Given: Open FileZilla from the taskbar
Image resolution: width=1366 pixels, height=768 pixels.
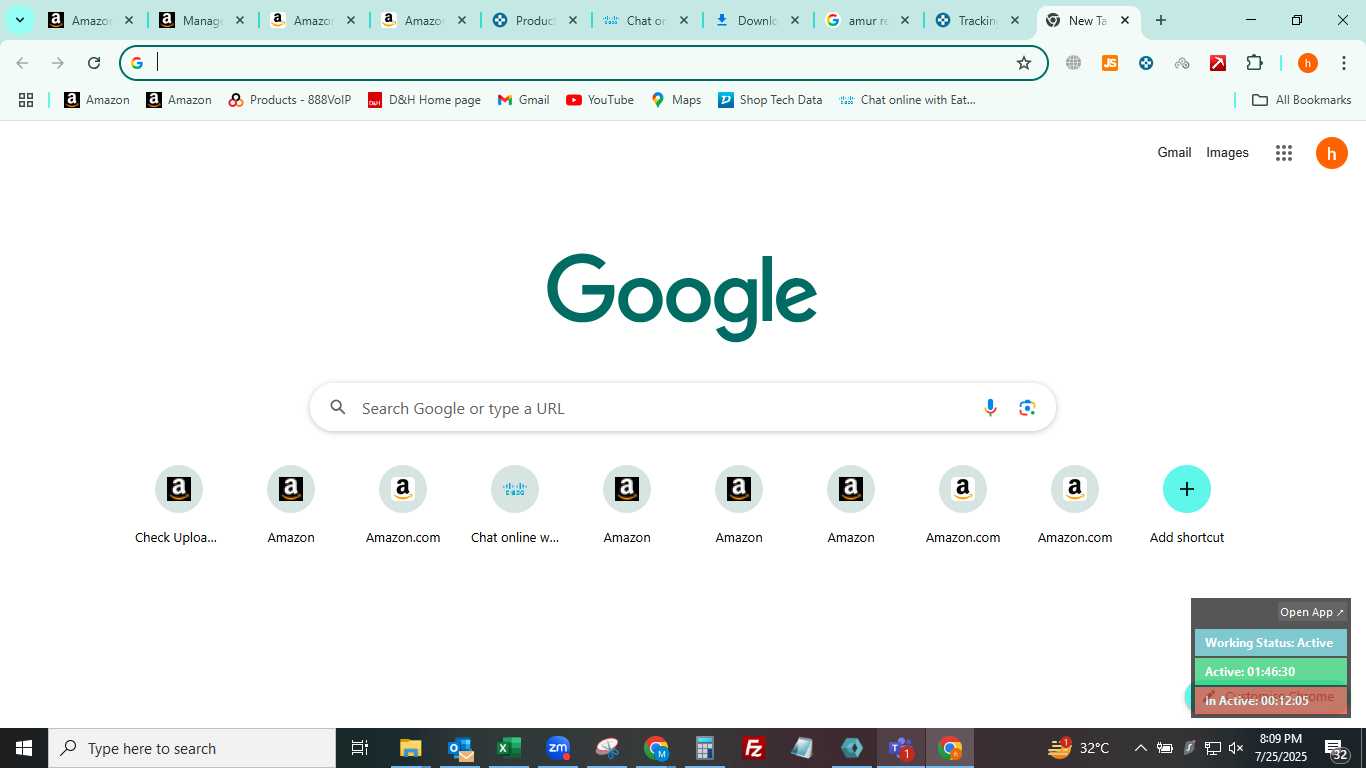Looking at the screenshot, I should [x=754, y=748].
